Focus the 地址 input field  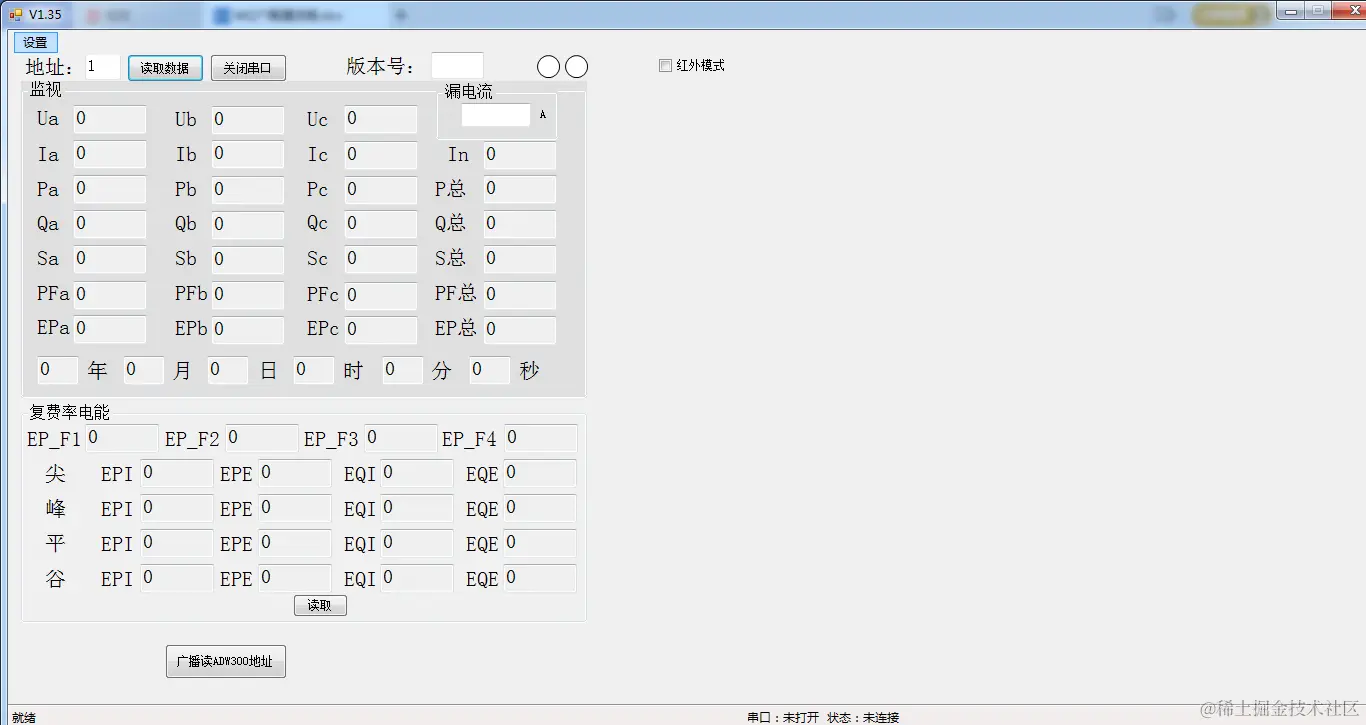tap(103, 67)
